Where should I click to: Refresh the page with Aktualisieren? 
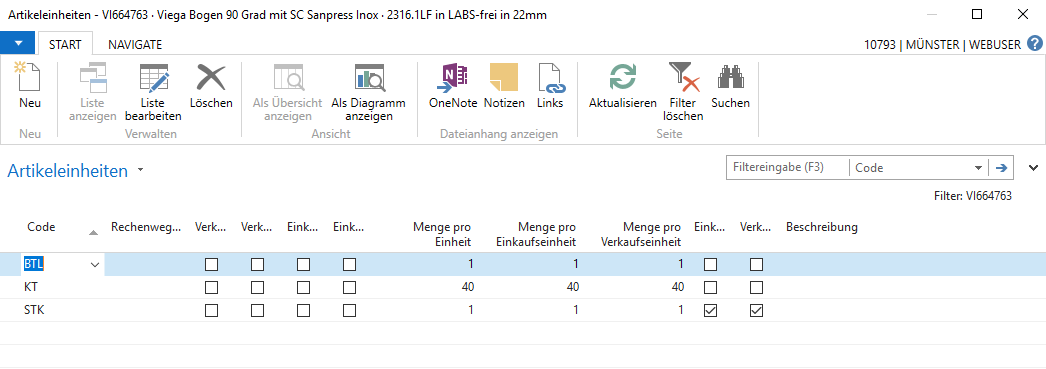(x=622, y=85)
